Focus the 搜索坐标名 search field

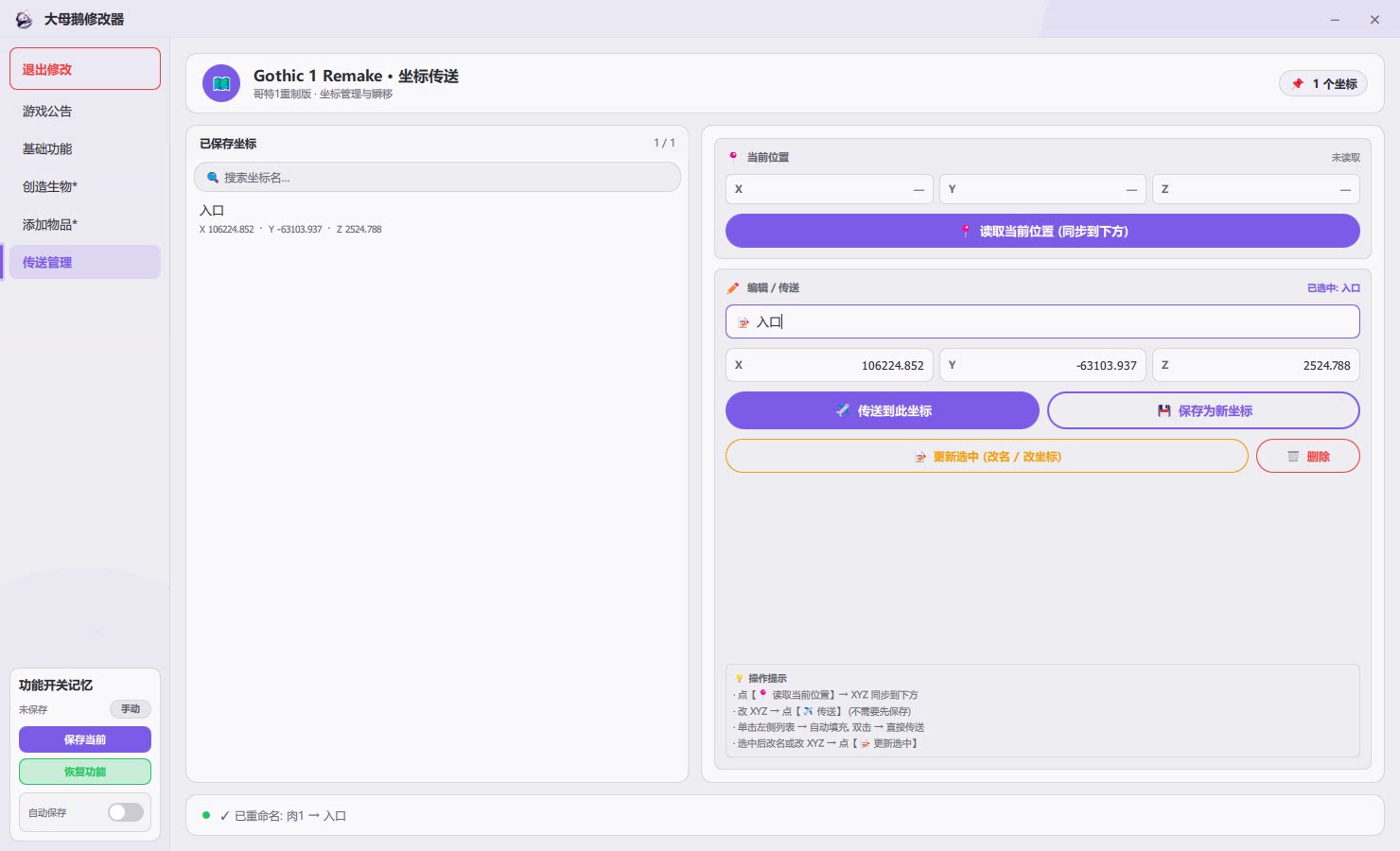(x=437, y=177)
